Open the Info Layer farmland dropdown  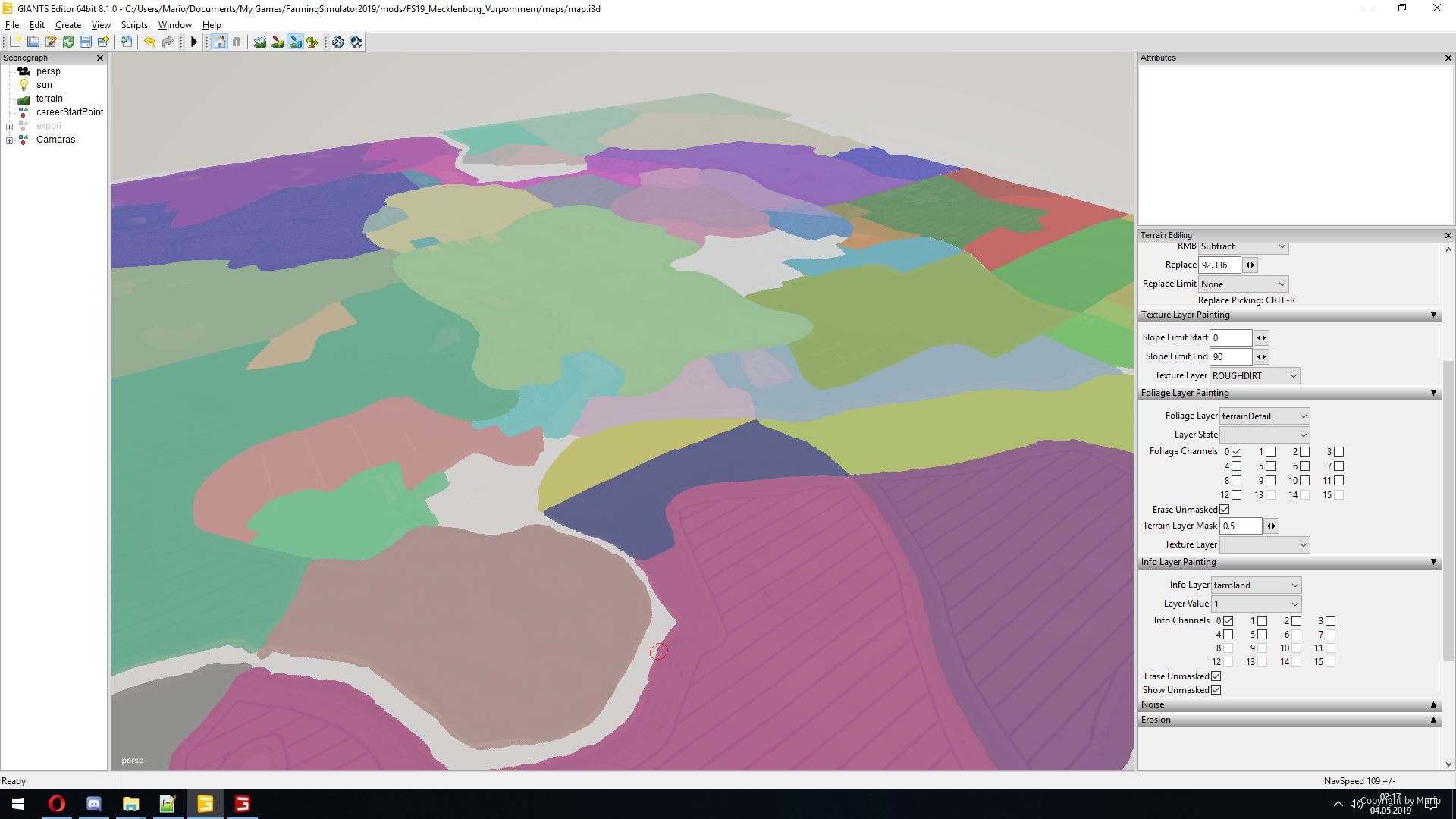pos(1256,585)
